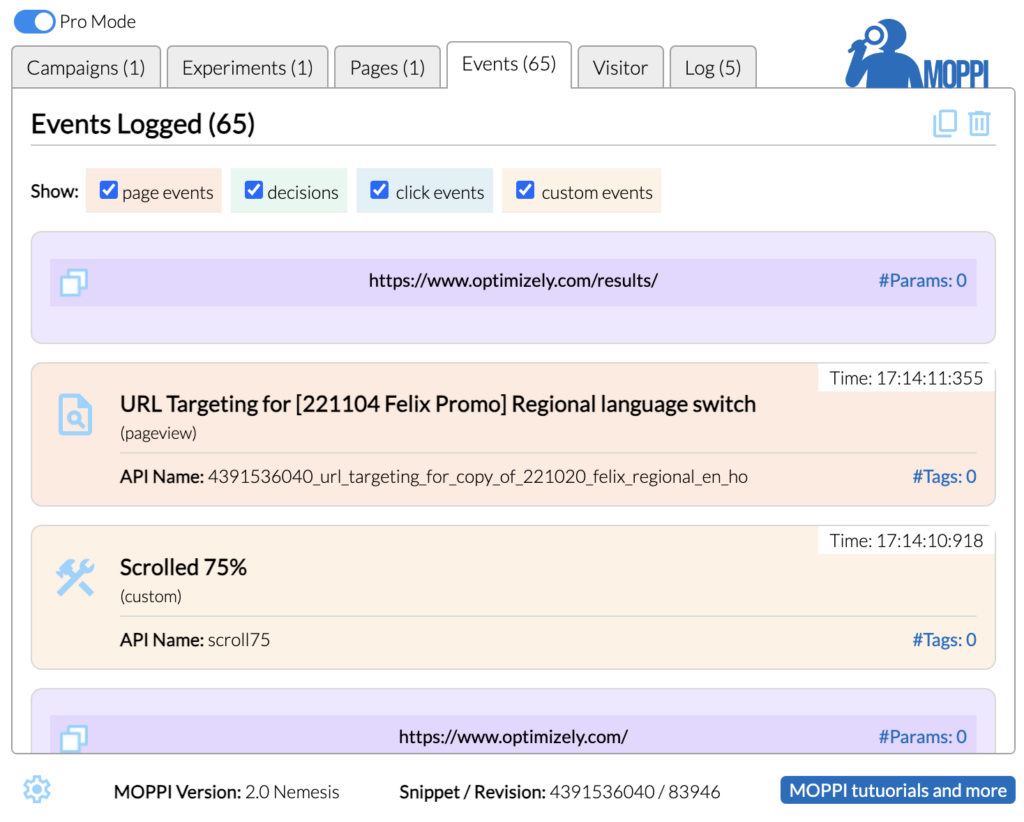Open #Tags: 0 on Scrolled 75% event
The width and height of the screenshot is (1024, 822).
coord(944,640)
